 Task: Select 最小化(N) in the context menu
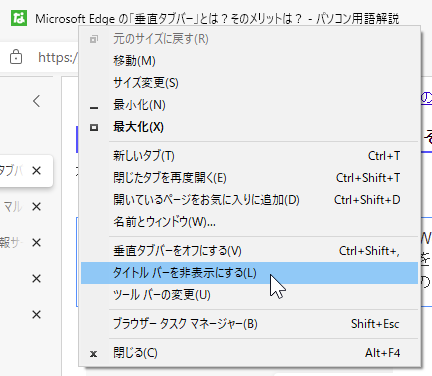click(x=249, y=105)
